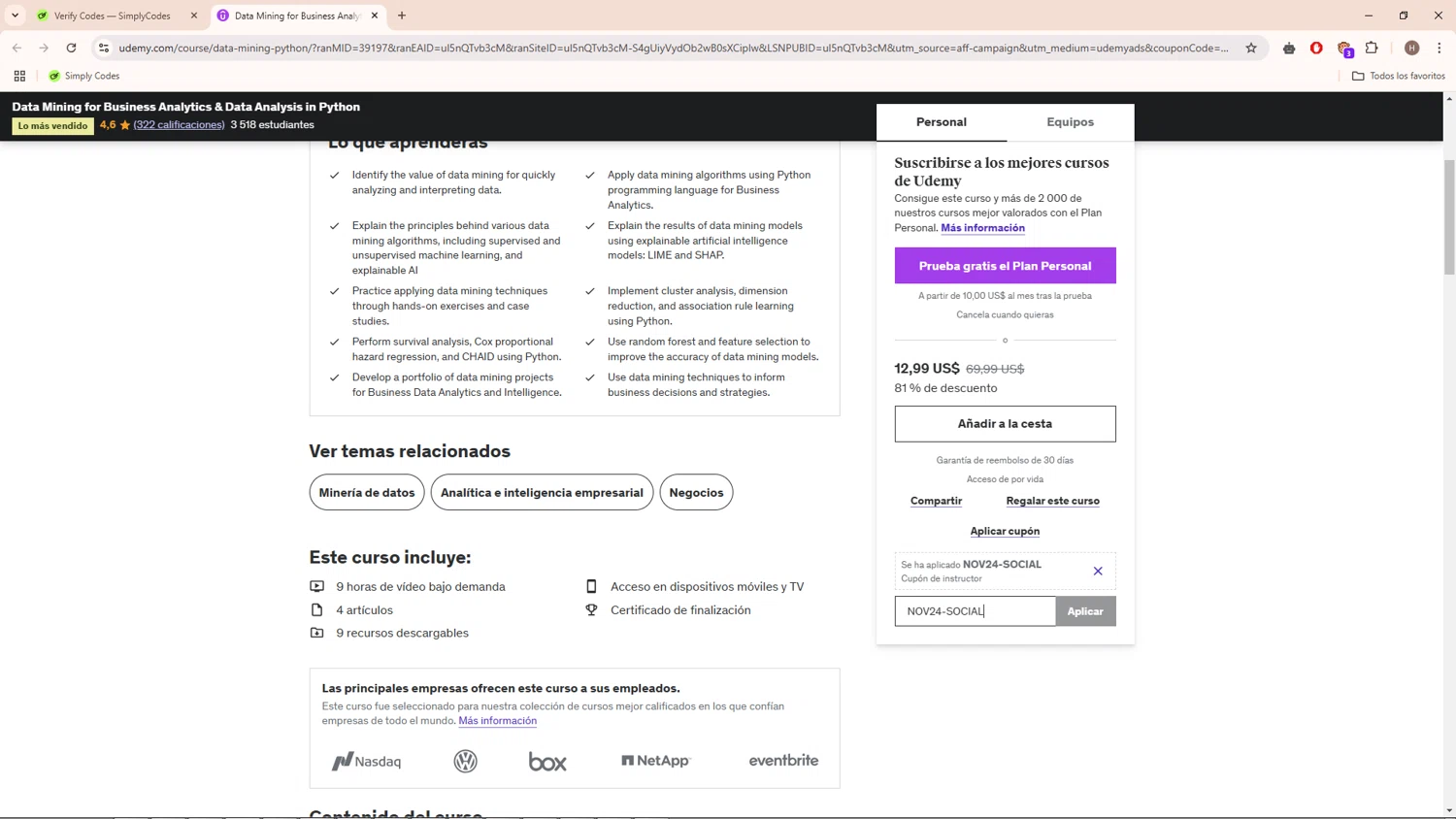
Task: Bookmark this page with star icon
Action: 1251,48
